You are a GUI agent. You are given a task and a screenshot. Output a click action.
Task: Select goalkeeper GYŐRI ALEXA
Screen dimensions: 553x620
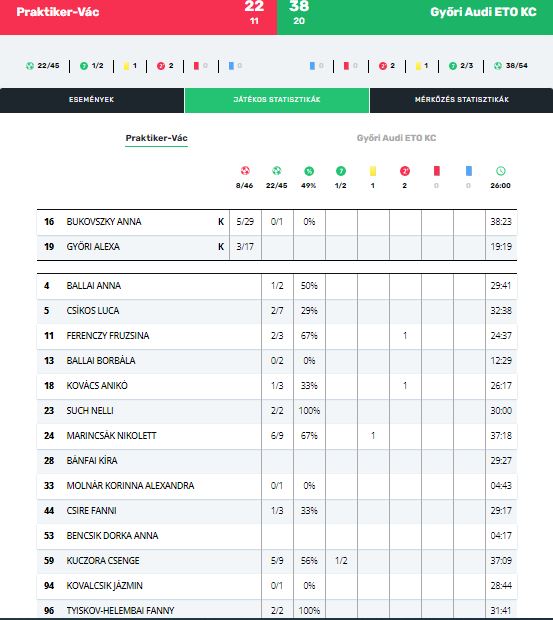click(93, 247)
